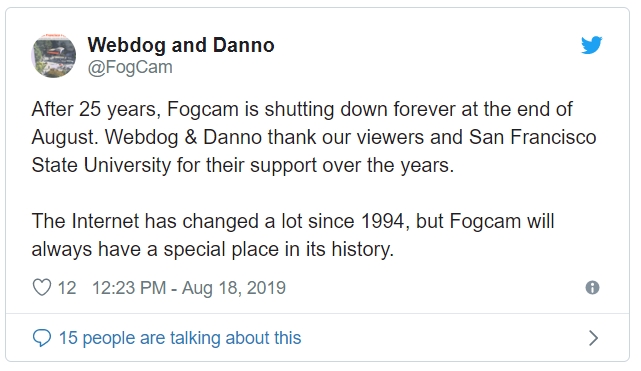The height and width of the screenshot is (371, 641).
Task: View 15 people are talking about this
Action: 180,338
